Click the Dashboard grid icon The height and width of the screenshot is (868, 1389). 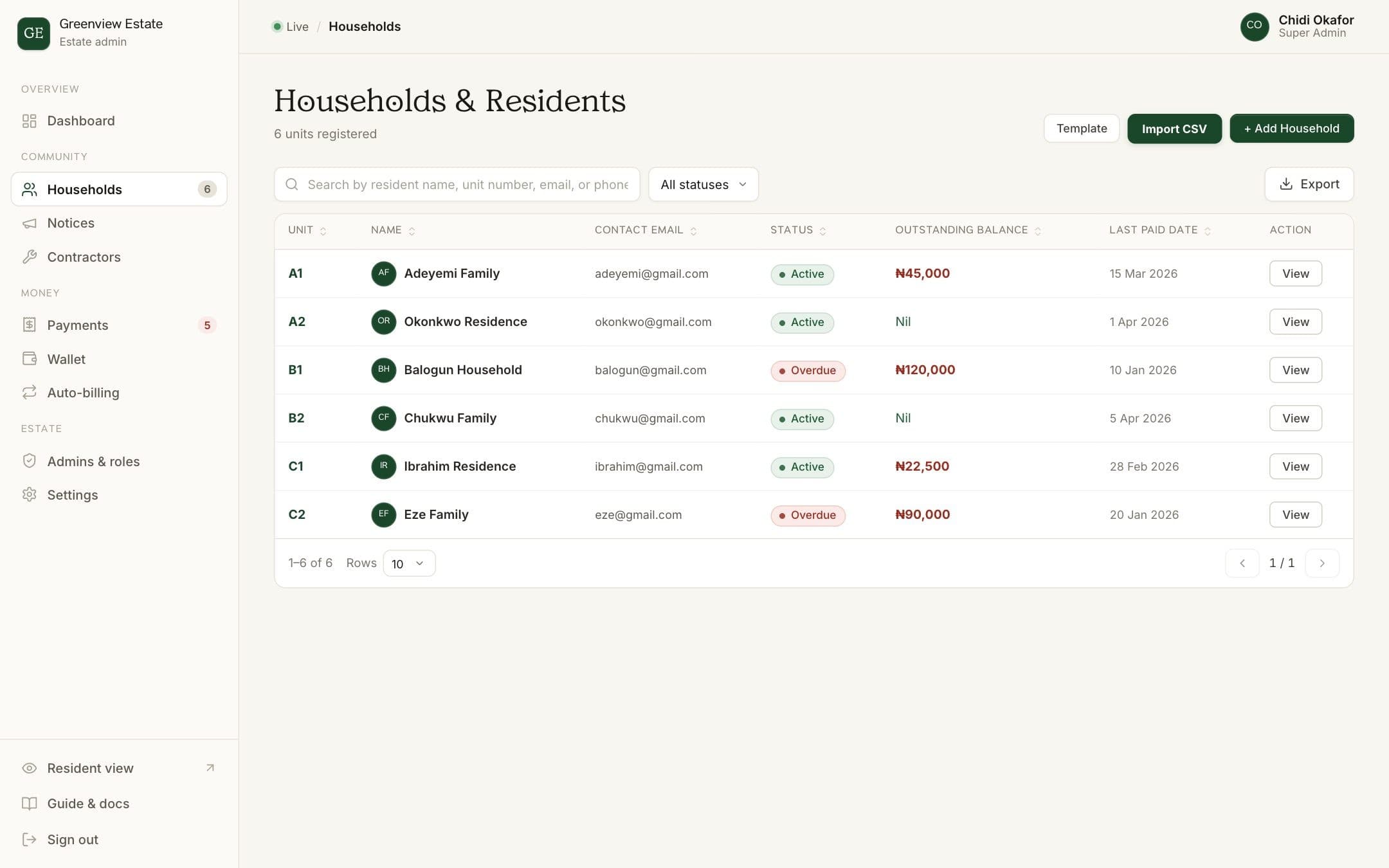tap(29, 121)
